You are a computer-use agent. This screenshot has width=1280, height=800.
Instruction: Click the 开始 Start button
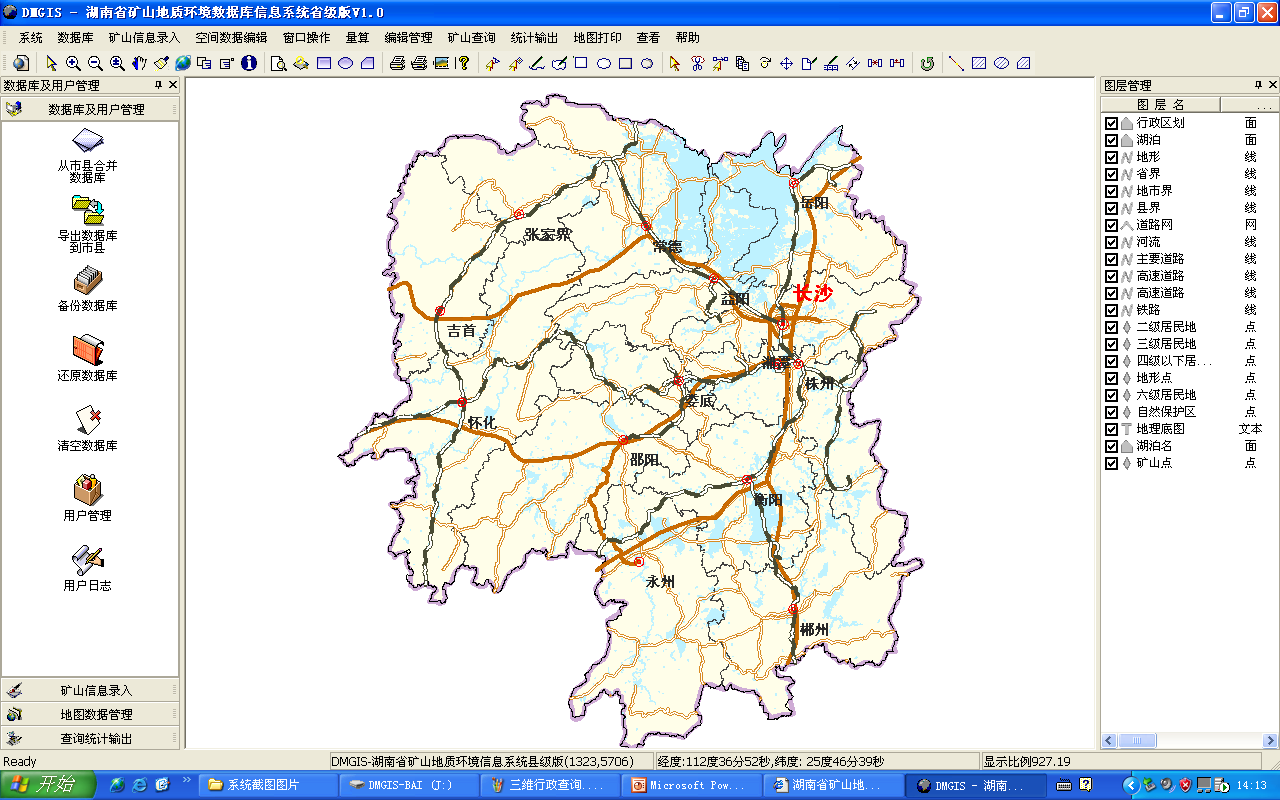[x=48, y=785]
